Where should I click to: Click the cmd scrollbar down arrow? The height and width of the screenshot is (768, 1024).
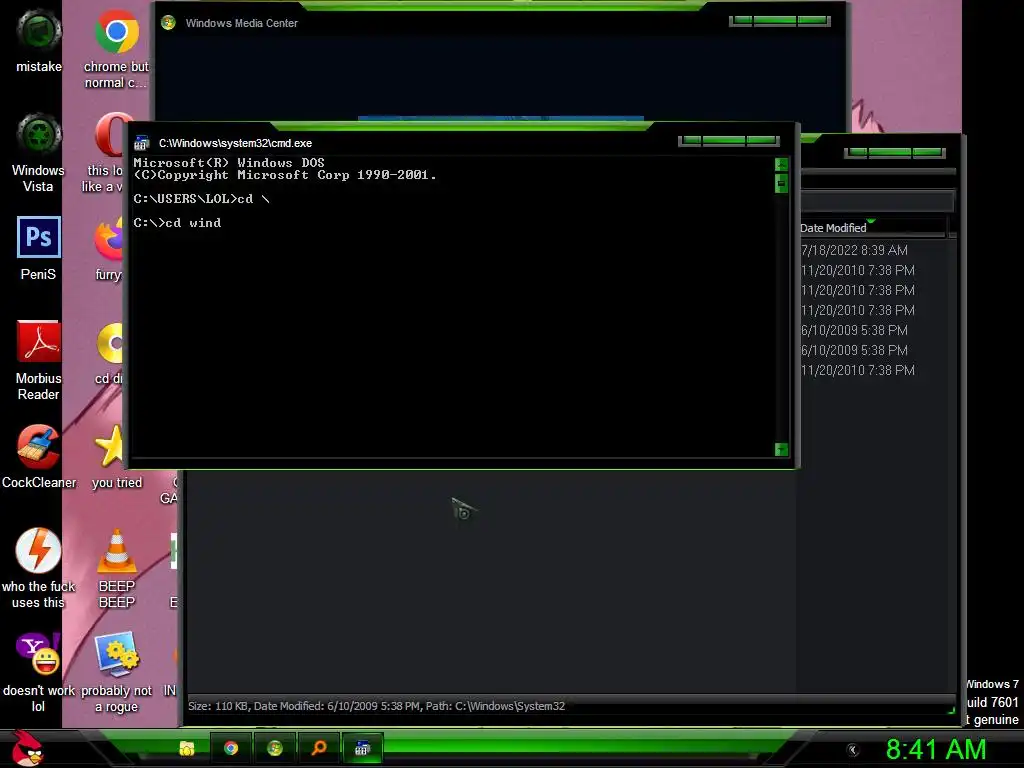[x=781, y=449]
